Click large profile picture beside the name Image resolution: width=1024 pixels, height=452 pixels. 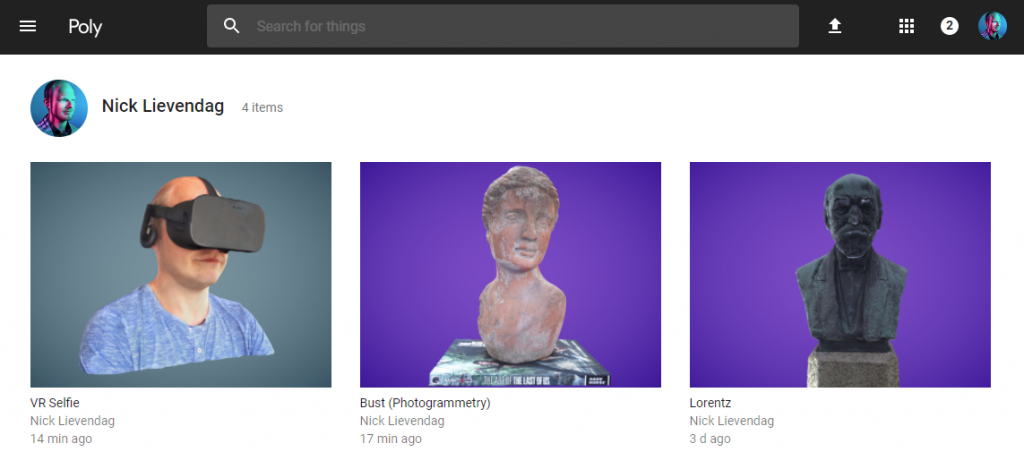59,108
